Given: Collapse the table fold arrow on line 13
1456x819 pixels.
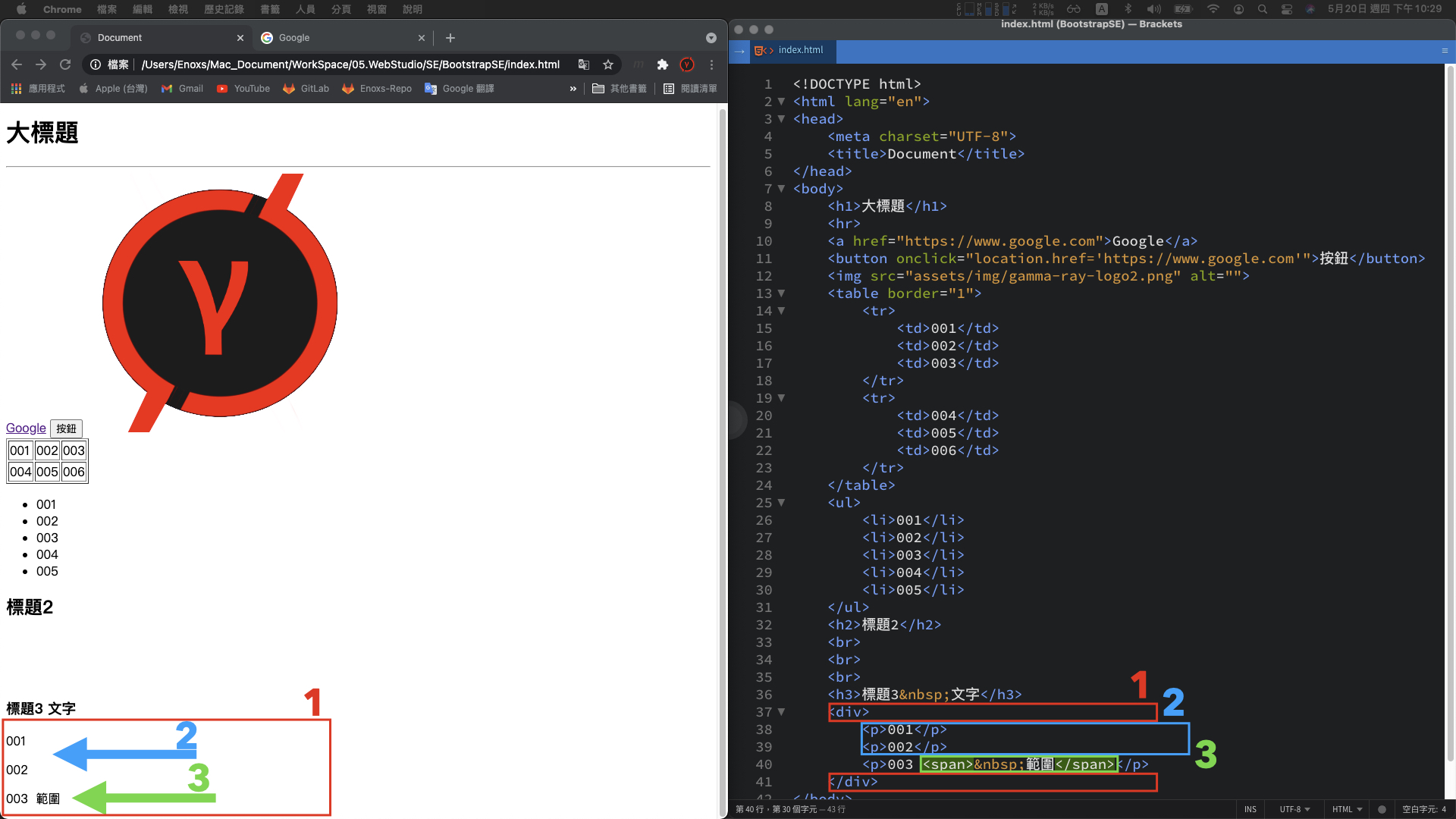Looking at the screenshot, I should click(x=781, y=293).
